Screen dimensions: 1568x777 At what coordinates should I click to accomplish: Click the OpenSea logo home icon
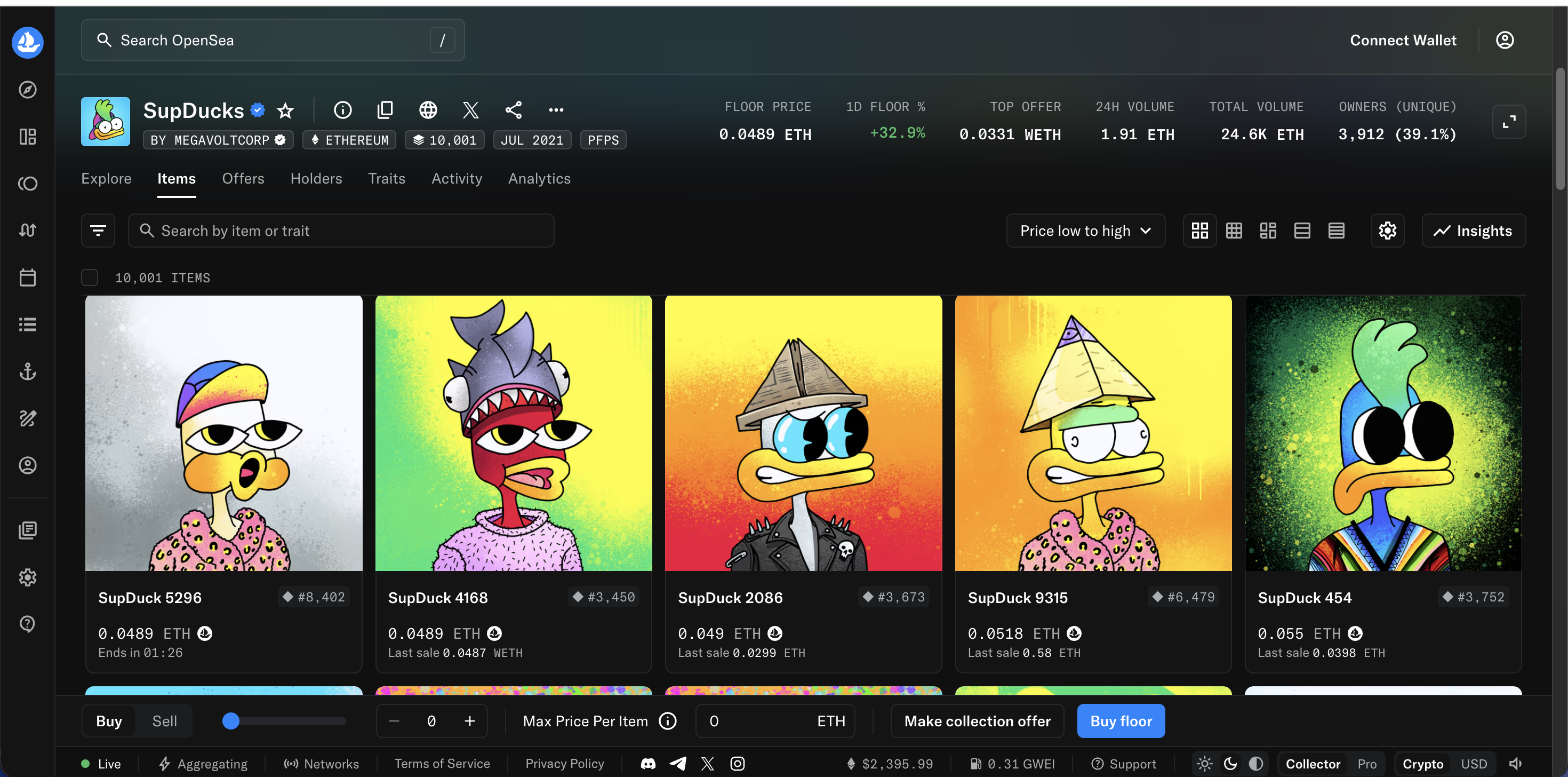pyautogui.click(x=27, y=42)
